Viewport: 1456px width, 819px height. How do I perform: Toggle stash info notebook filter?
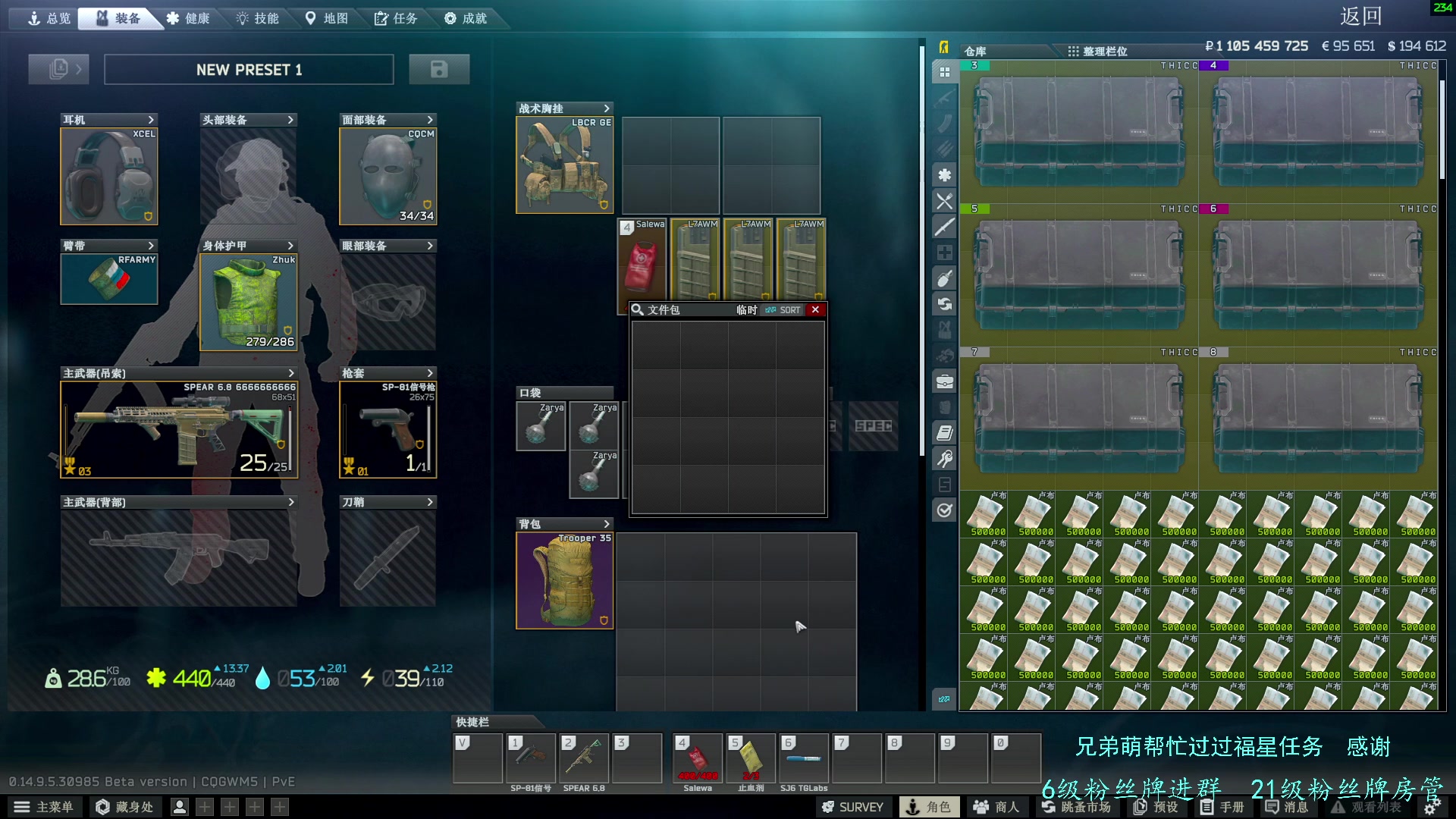pos(944,433)
